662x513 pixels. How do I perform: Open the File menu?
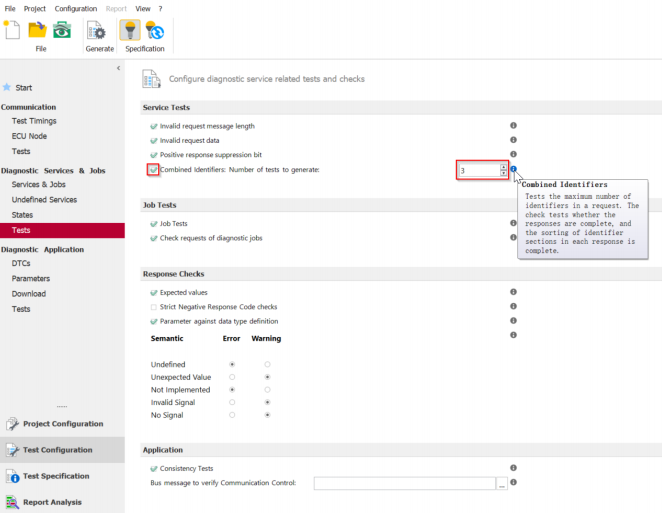pyautogui.click(x=10, y=8)
